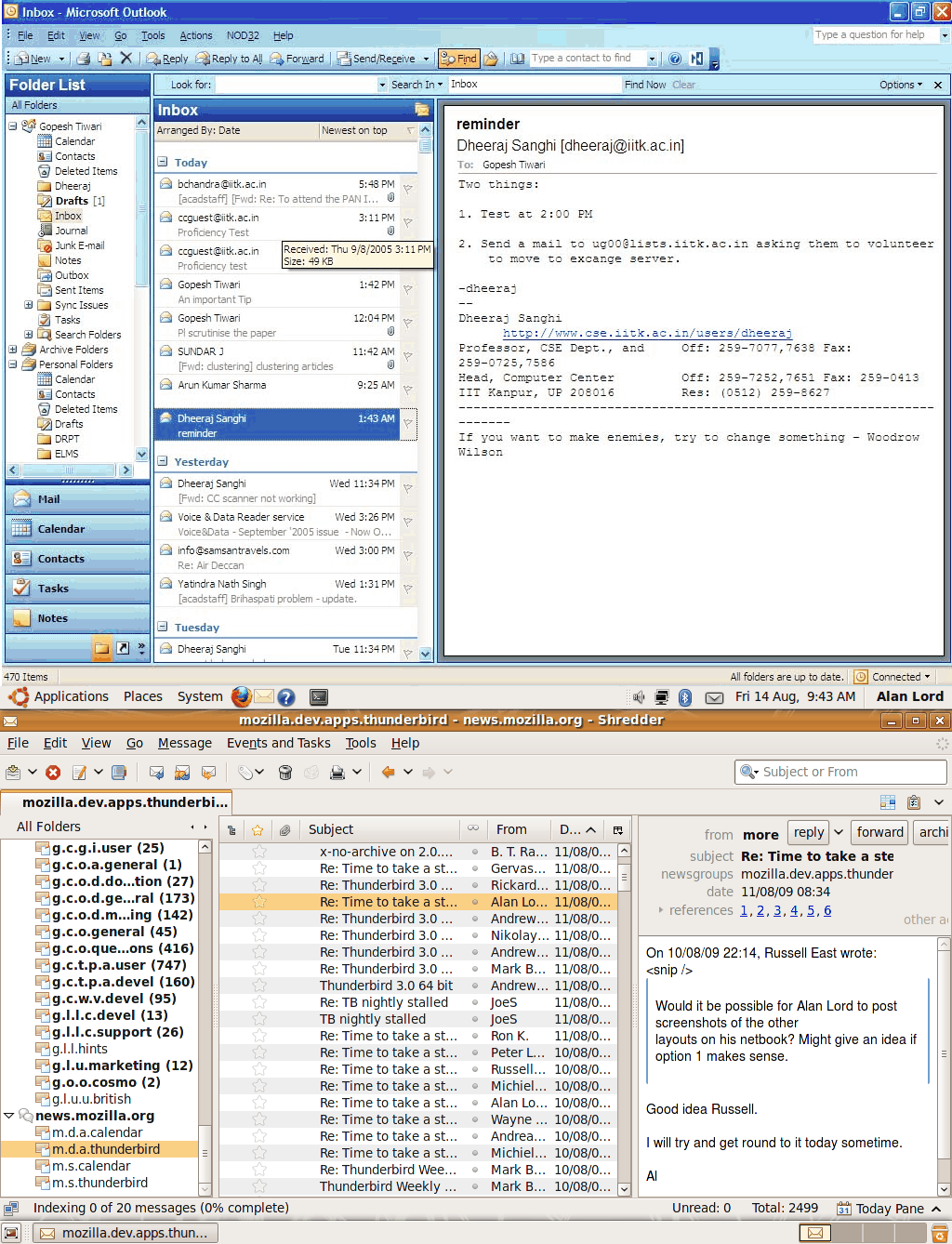The image size is (952, 1244).
Task: Click the volume speaker icon in Ubuntu panel
Action: click(x=639, y=697)
